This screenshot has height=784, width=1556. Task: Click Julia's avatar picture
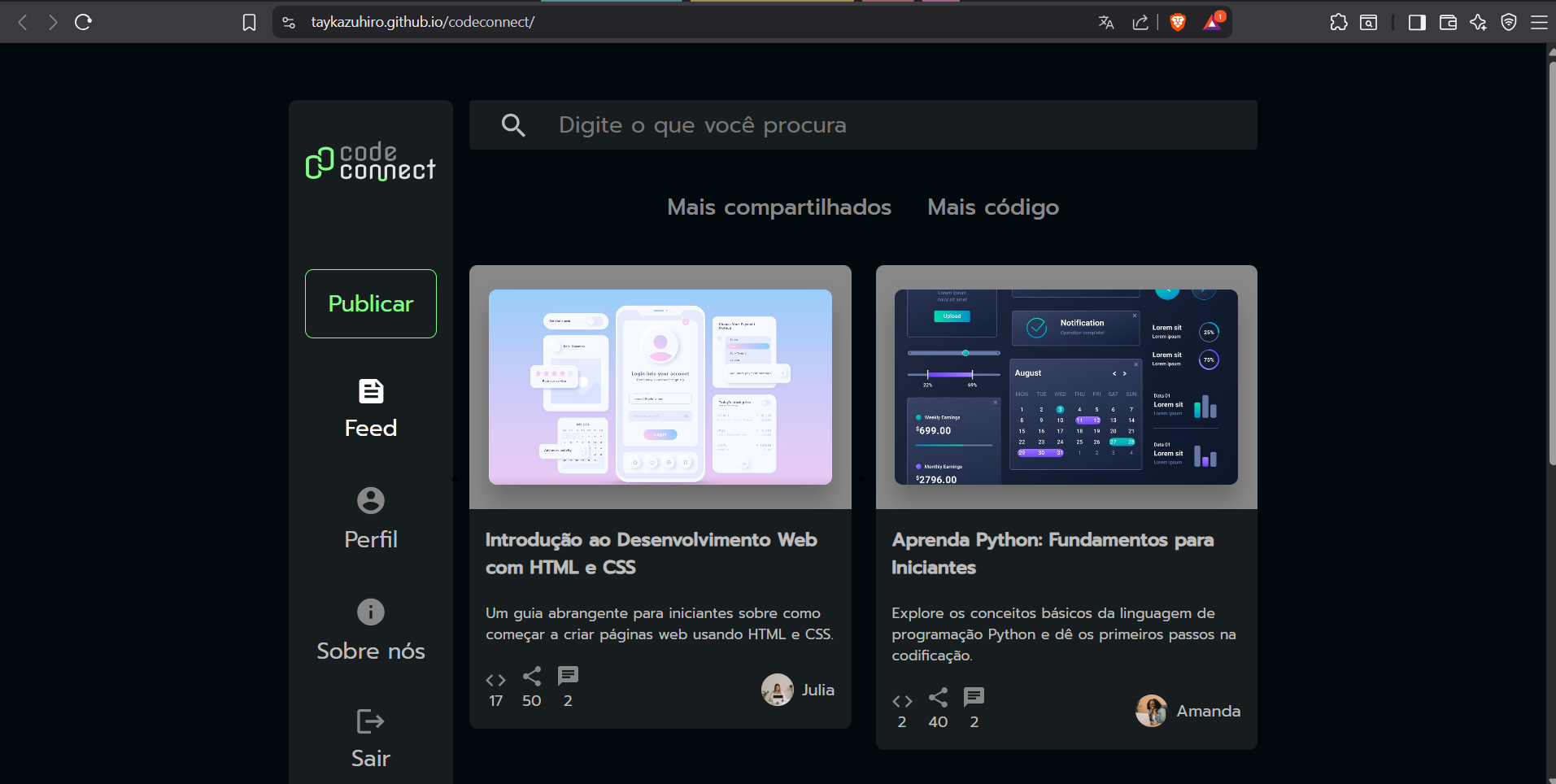(x=778, y=690)
